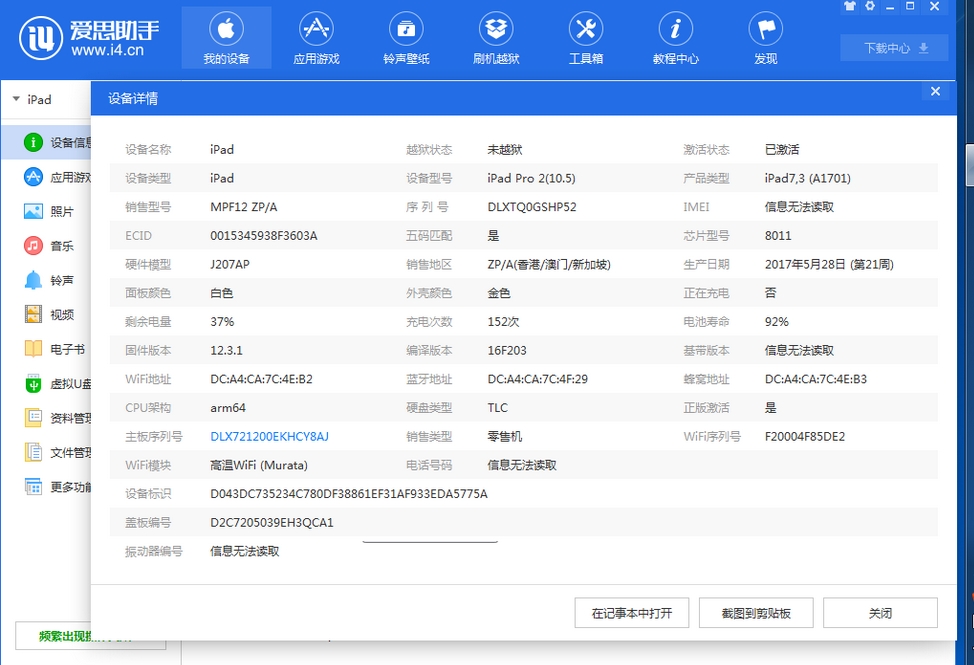Click the blue 主板序列号 link DLX721200EKHCY8AJ
This screenshot has width=974, height=665.
coord(270,437)
